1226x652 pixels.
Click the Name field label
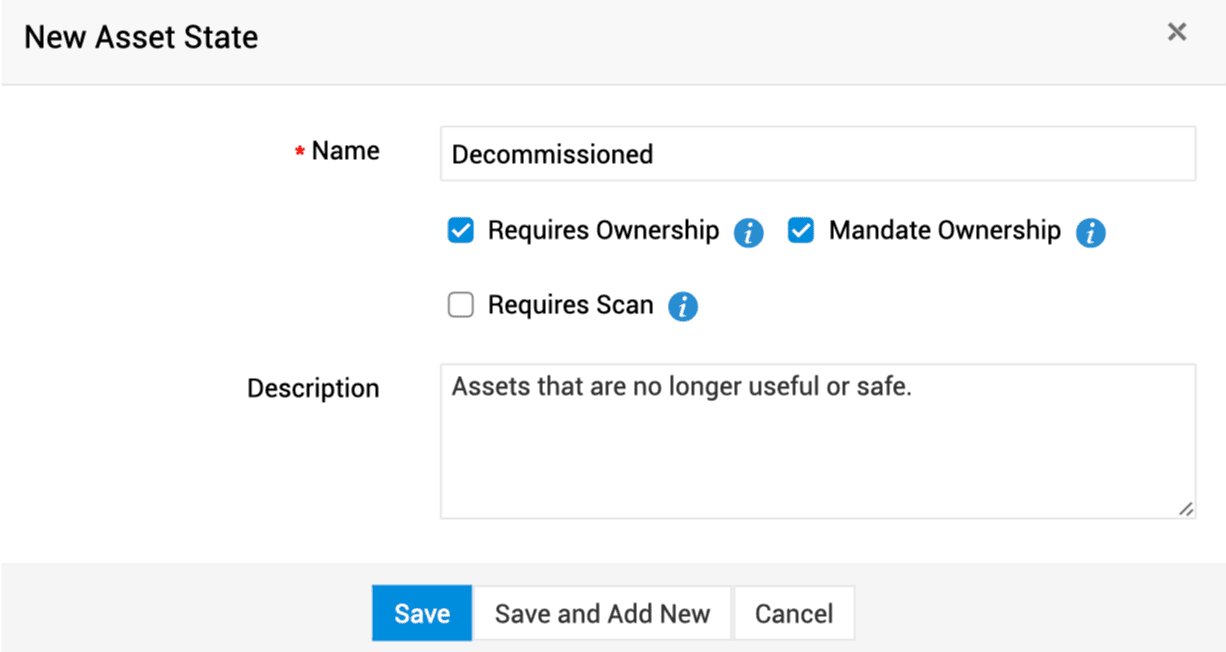345,151
